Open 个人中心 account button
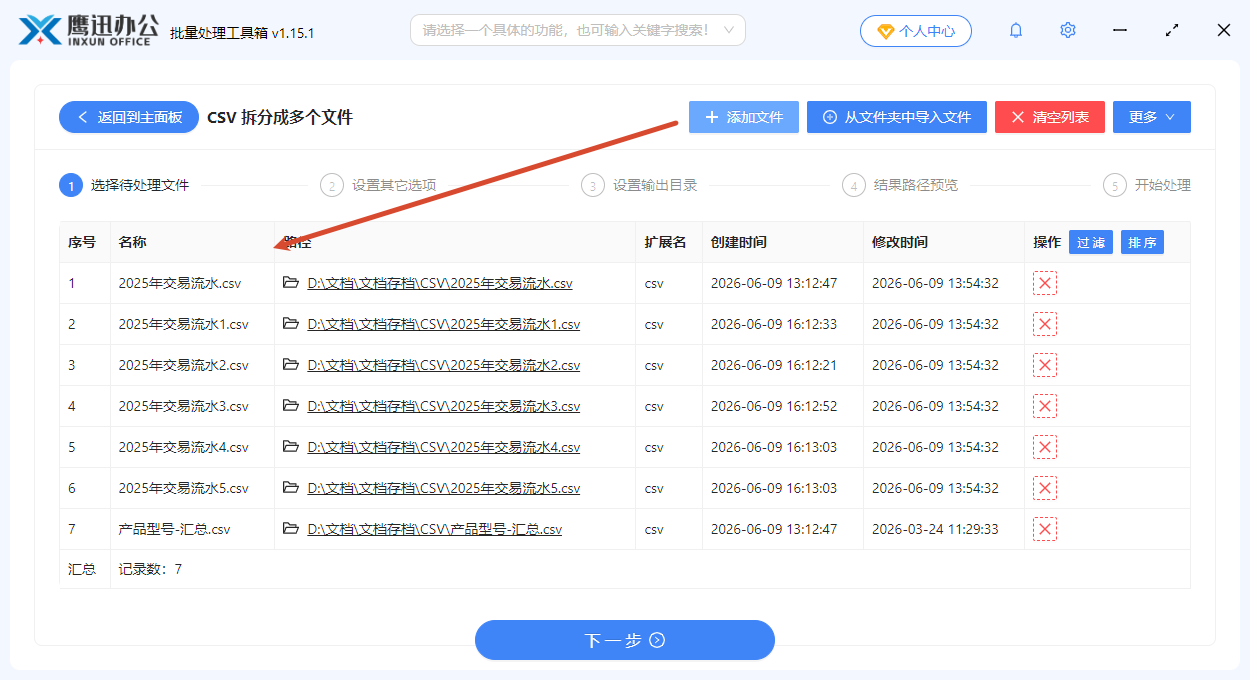Screen dimensions: 1250x680 tap(915, 31)
